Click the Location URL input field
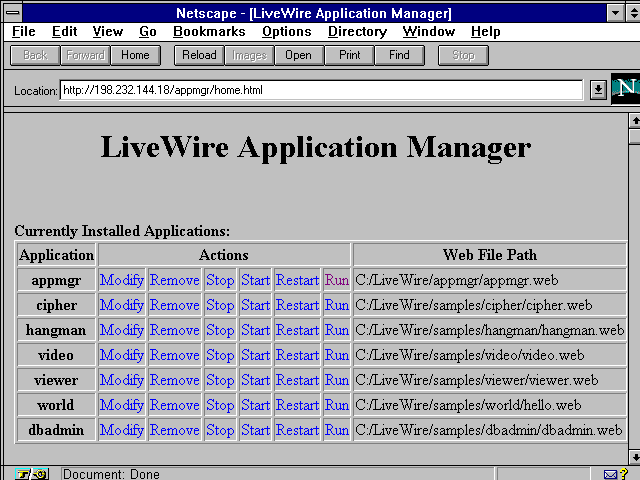 point(320,90)
